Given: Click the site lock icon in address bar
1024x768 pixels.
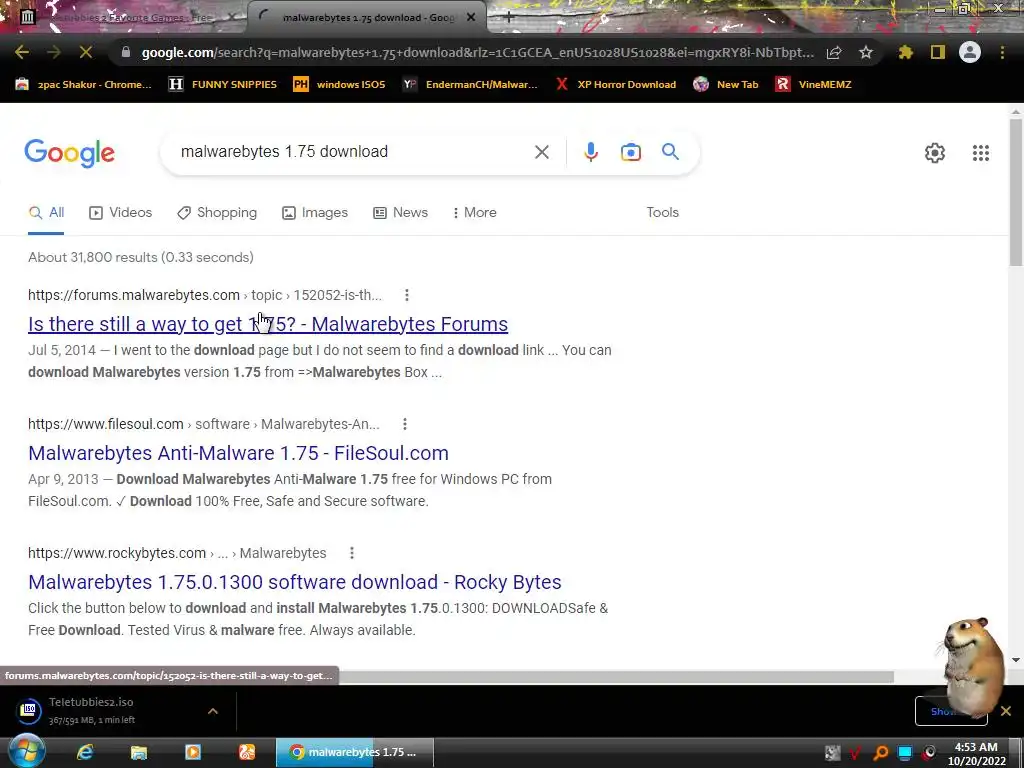Looking at the screenshot, I should pyautogui.click(x=125, y=52).
